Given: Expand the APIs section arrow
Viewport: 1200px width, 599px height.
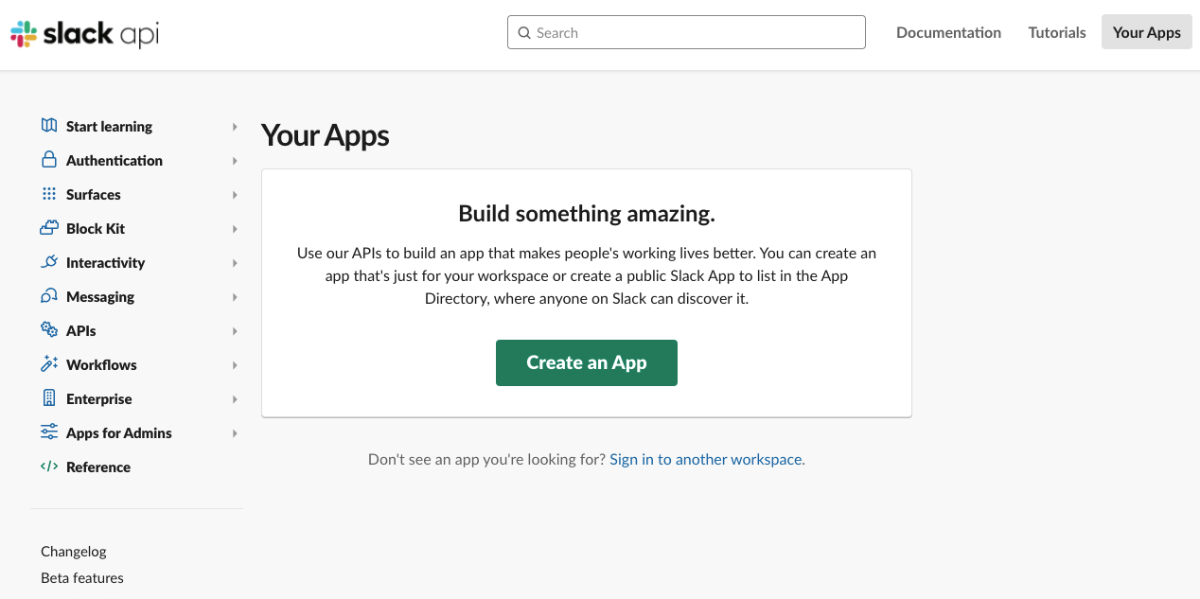Looking at the screenshot, I should click(235, 331).
